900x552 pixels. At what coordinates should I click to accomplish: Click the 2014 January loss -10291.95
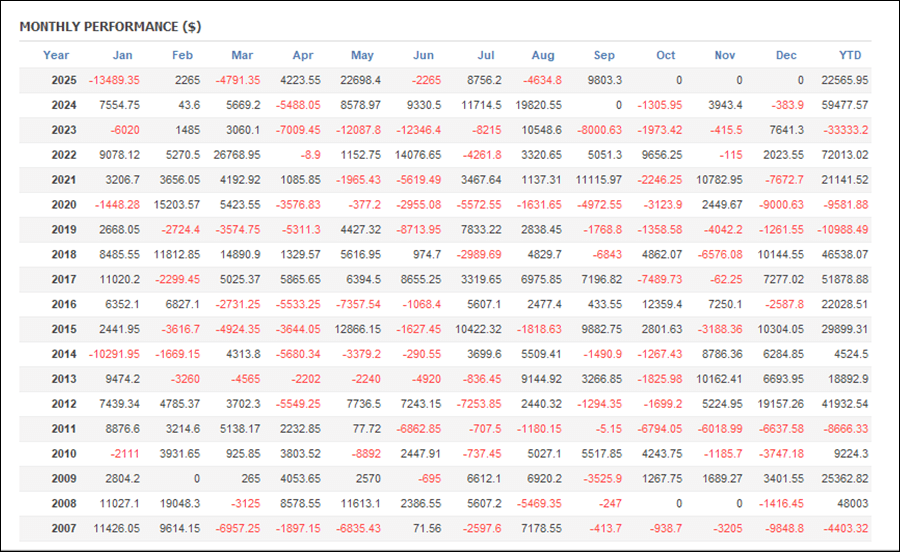pyautogui.click(x=113, y=354)
